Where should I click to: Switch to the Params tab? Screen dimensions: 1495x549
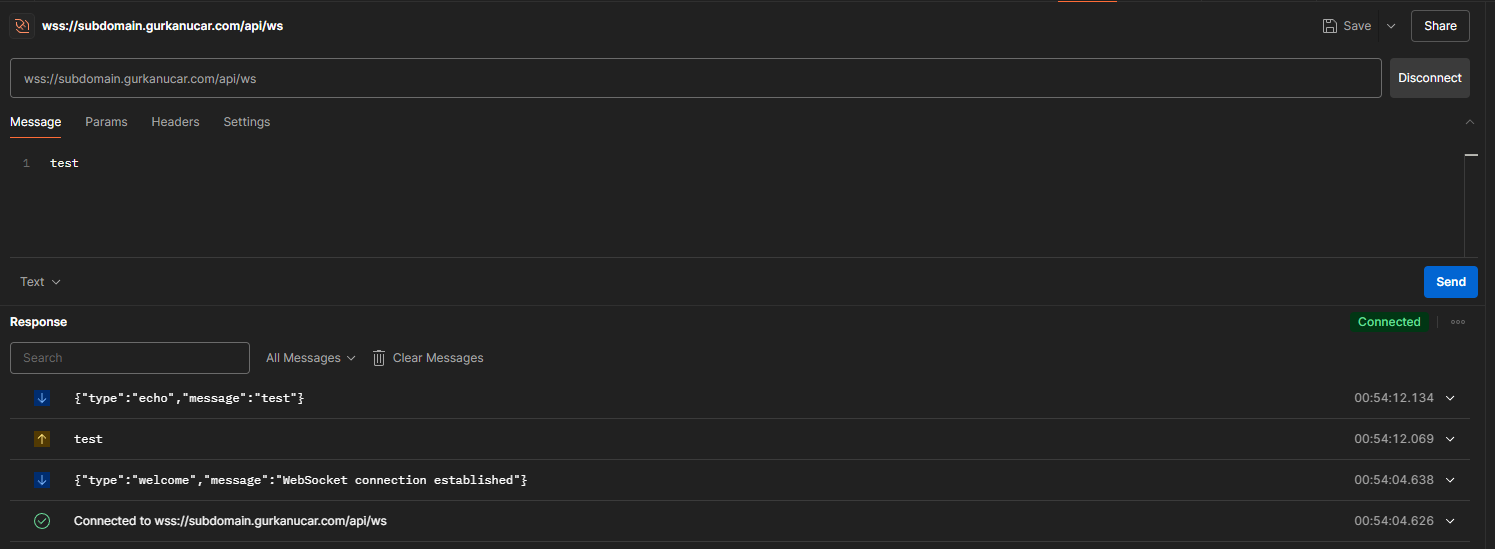106,122
